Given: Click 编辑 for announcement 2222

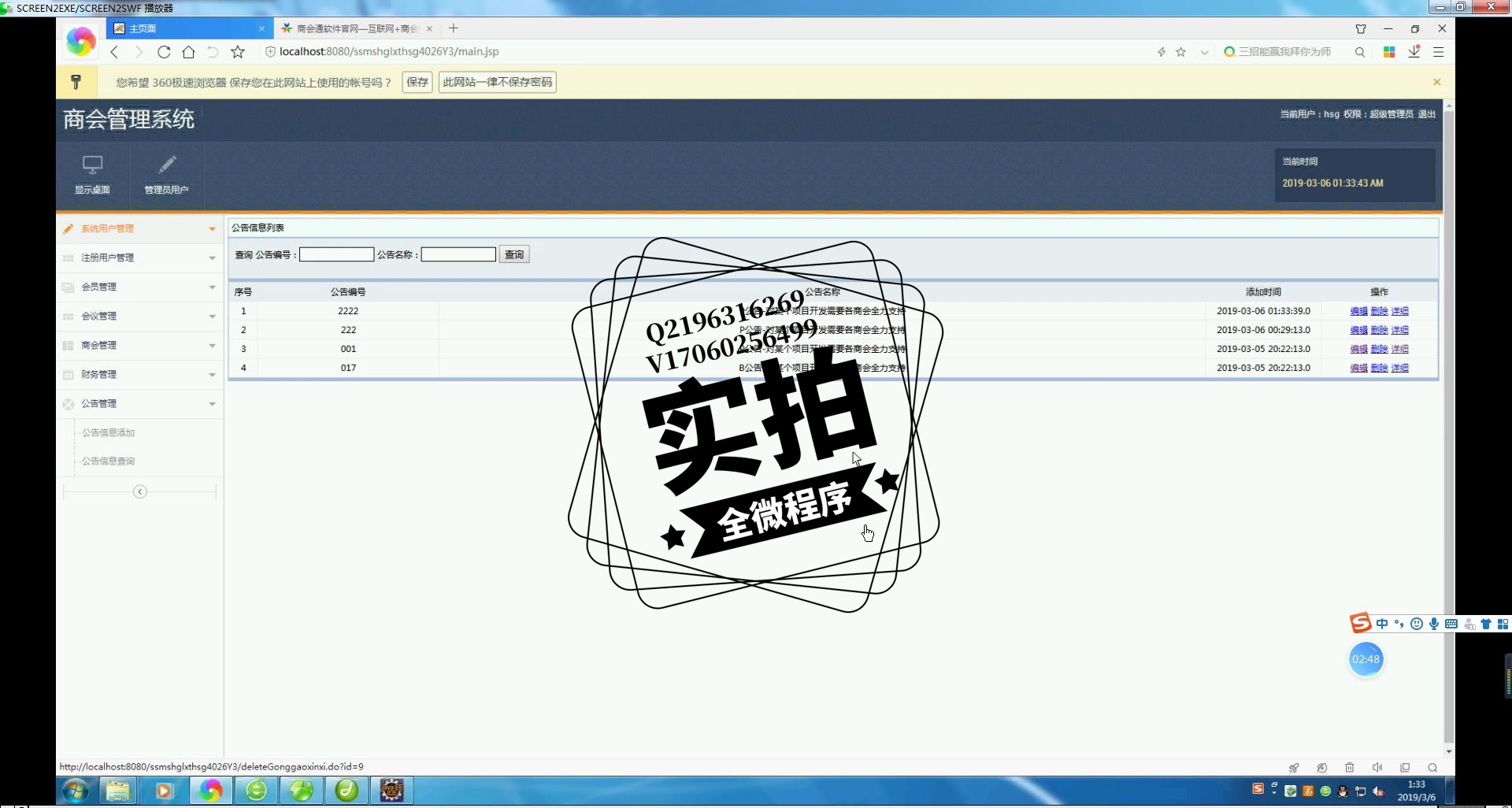Looking at the screenshot, I should click(x=1358, y=311).
